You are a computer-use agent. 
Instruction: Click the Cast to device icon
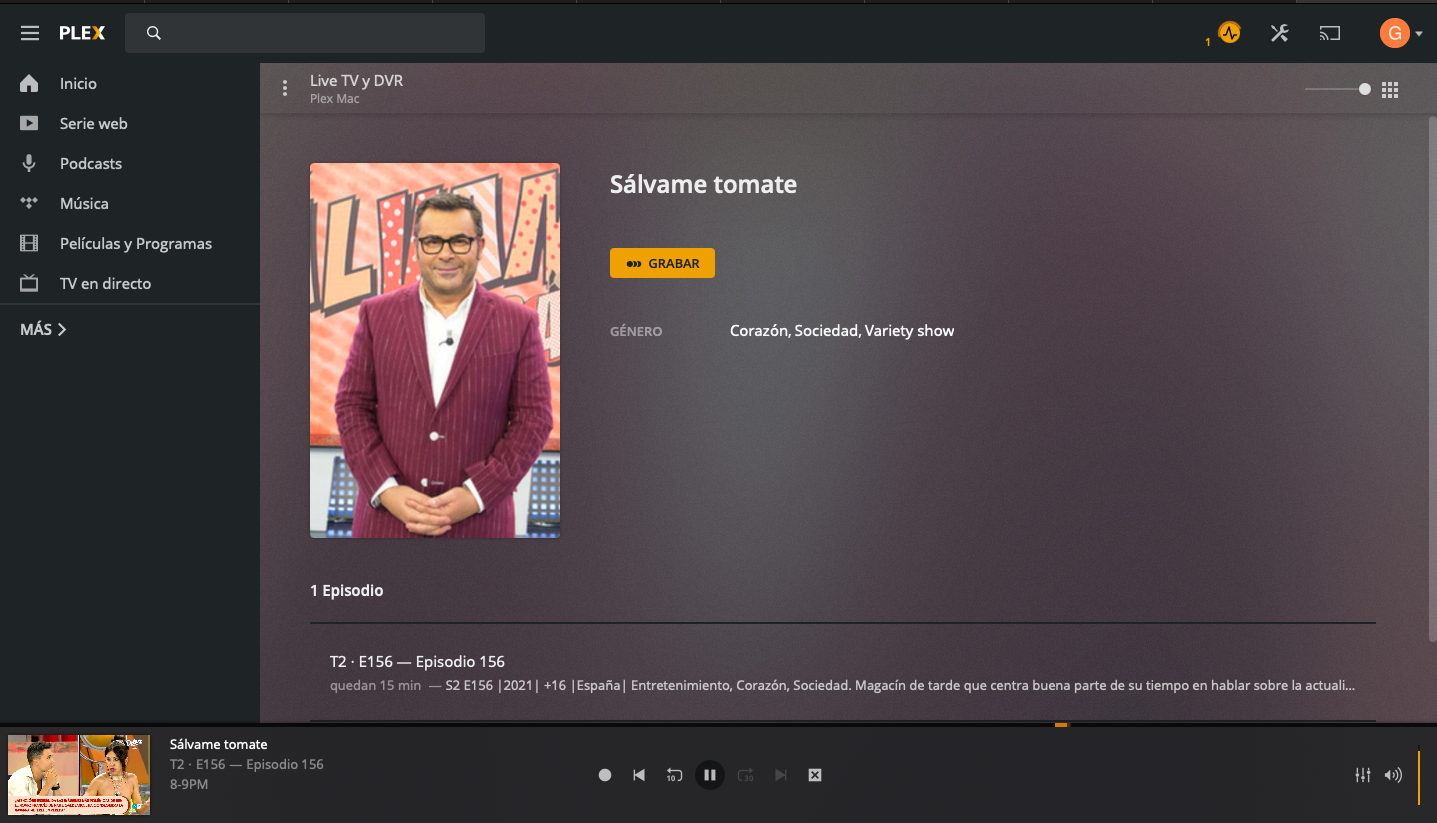[x=1329, y=33]
